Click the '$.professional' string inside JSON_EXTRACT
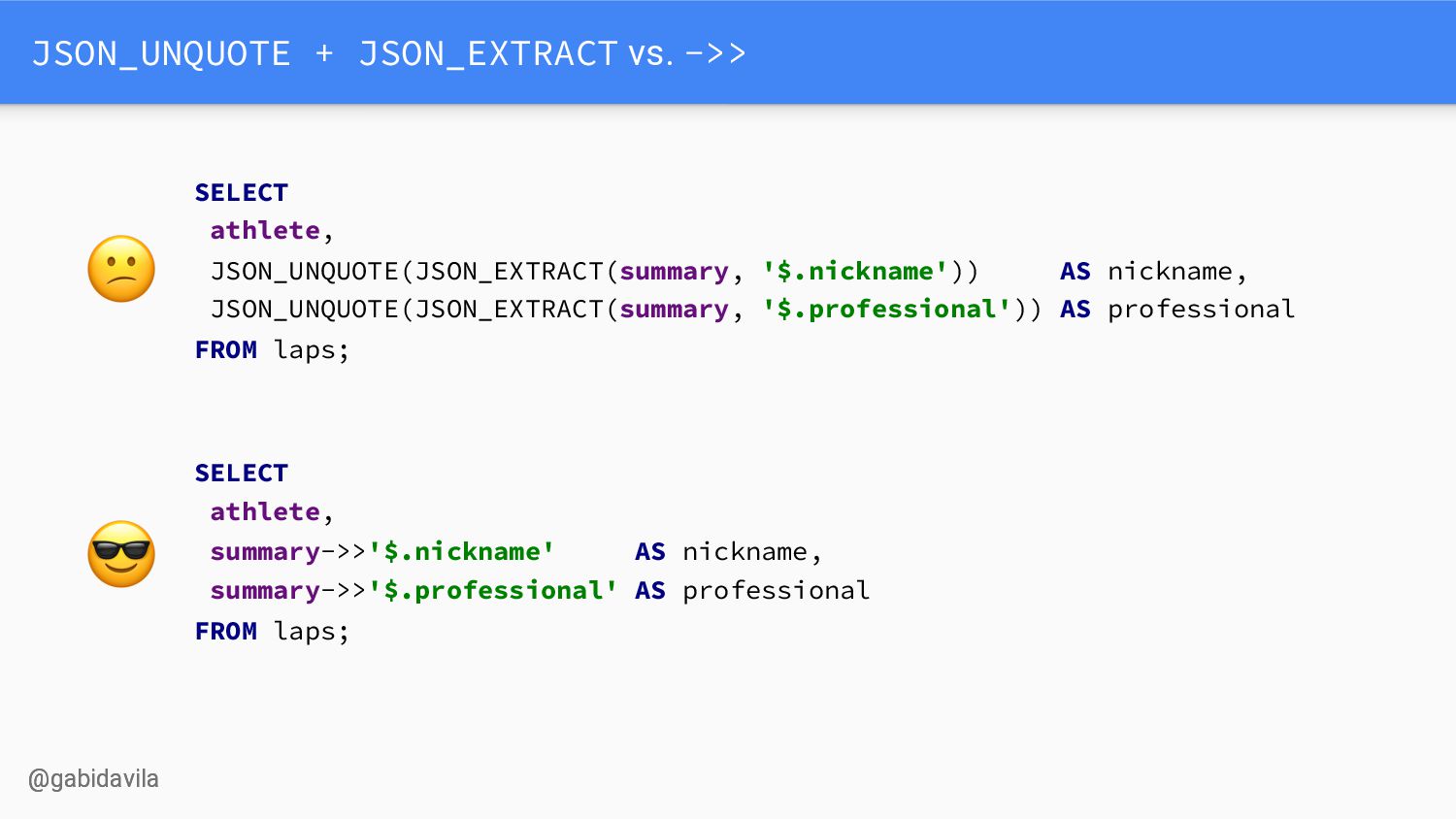1456x819 pixels. 887,310
